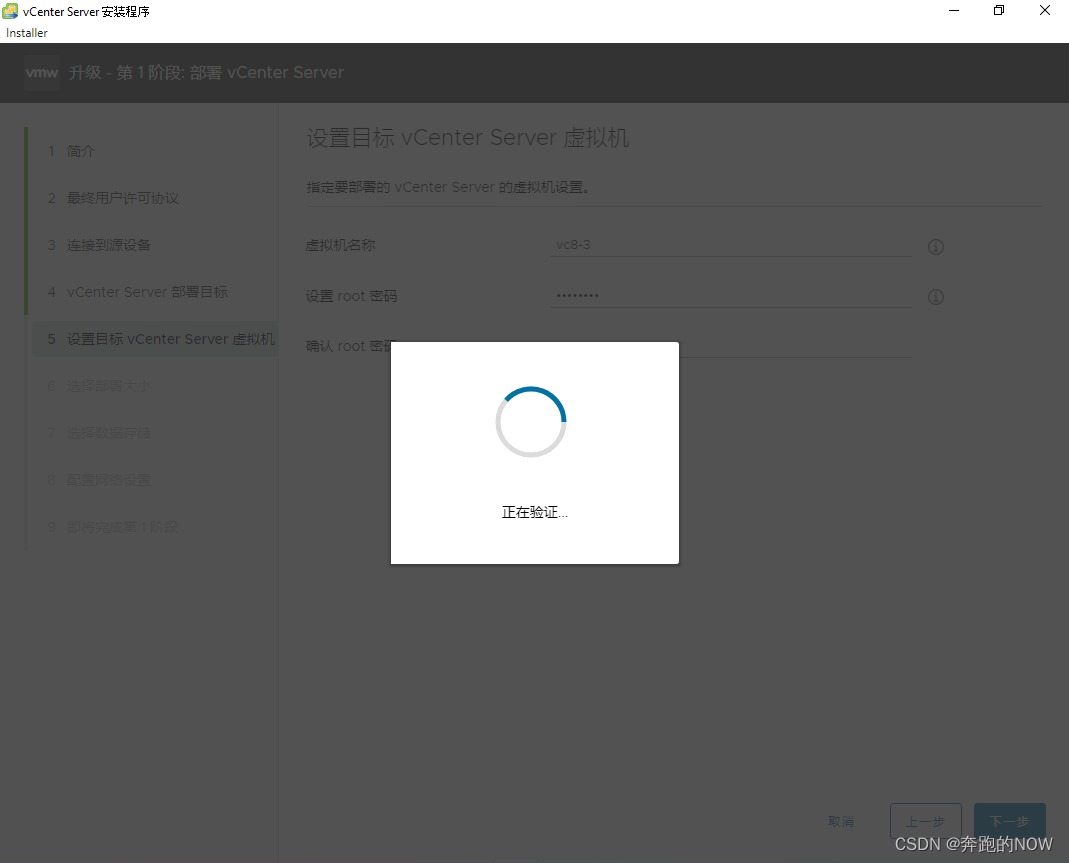Click the loading spinner in the dialog
The image size is (1069, 863).
coord(531,422)
